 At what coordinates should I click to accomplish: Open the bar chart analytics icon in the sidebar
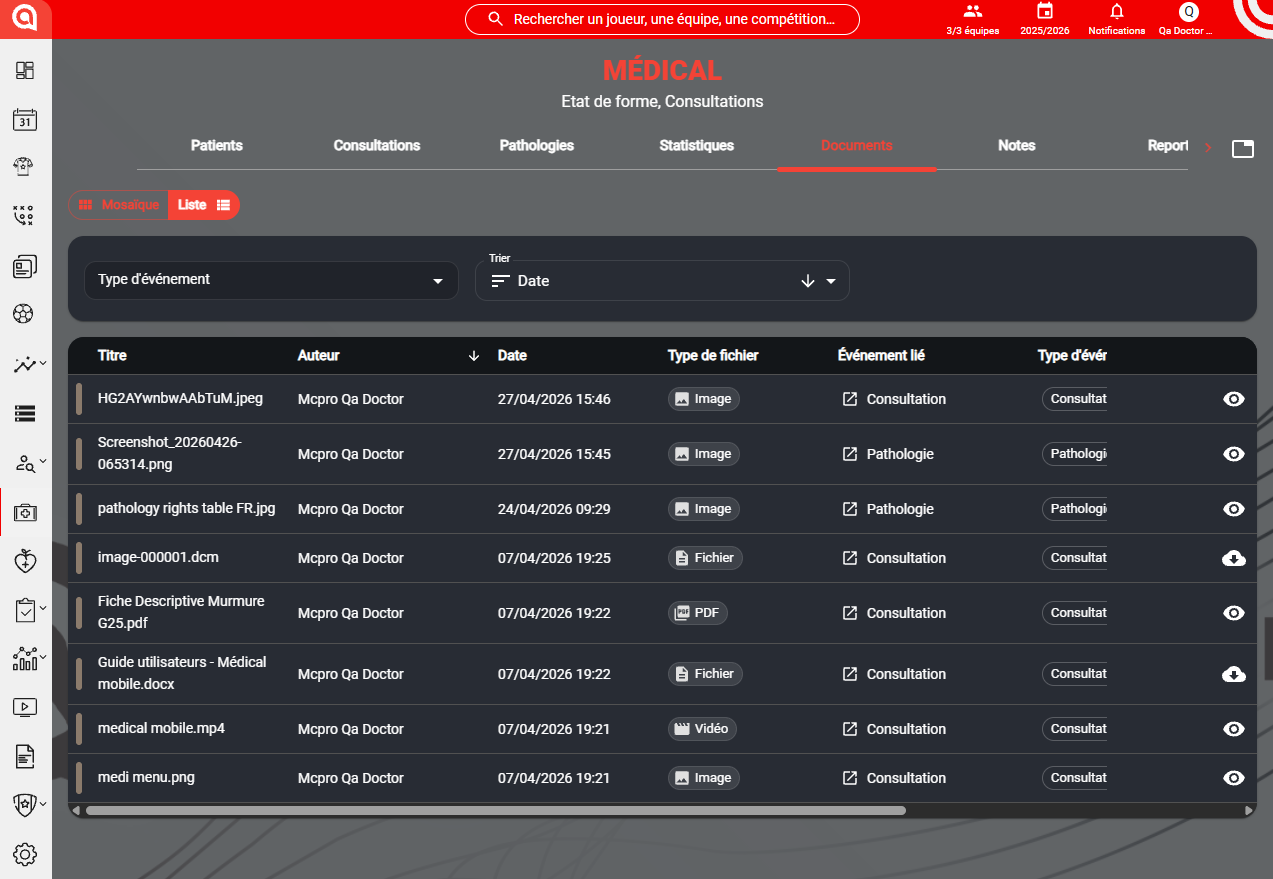(x=24, y=658)
